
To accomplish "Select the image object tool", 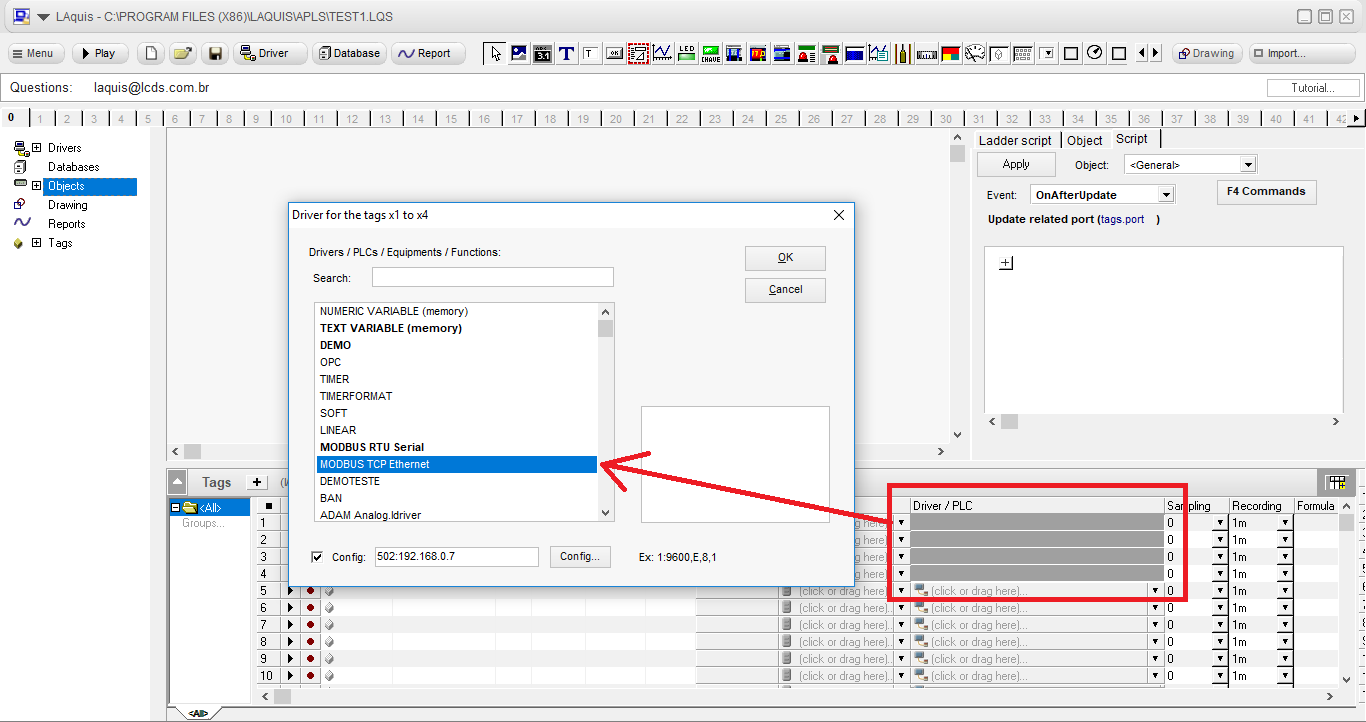I will coord(519,53).
